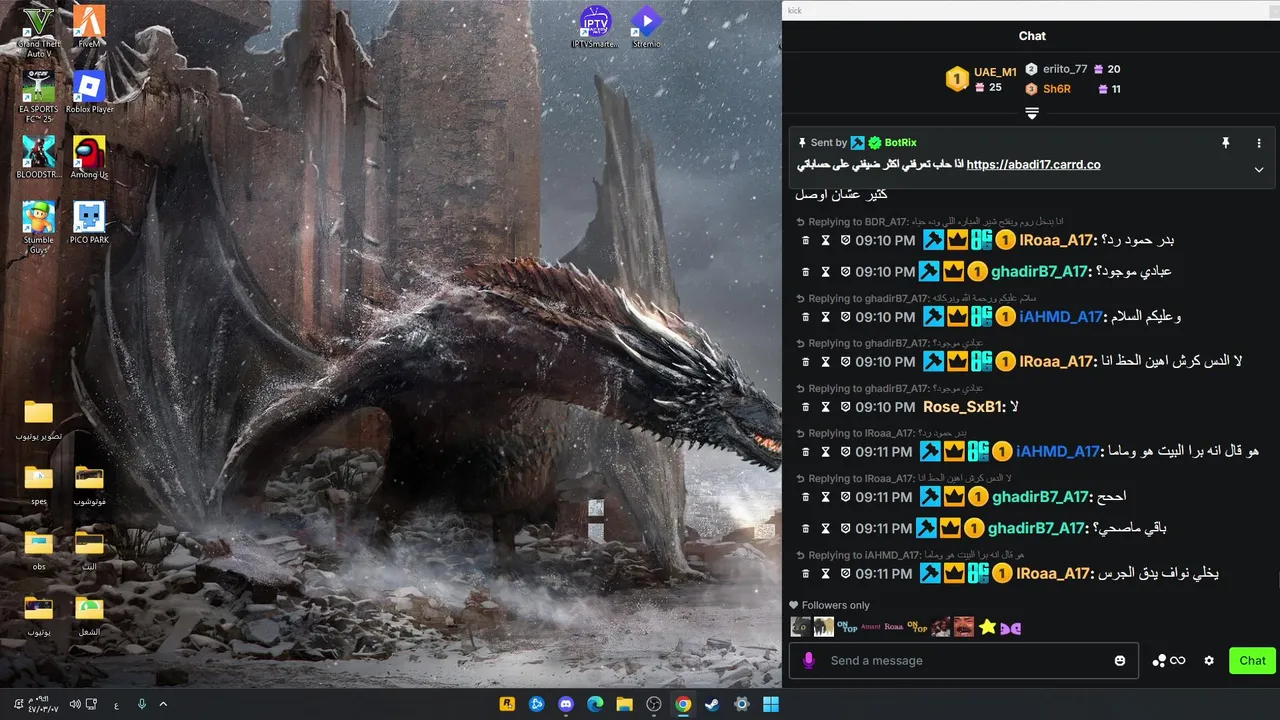The image size is (1280, 720).
Task: Launch Roblox Player desktop icon
Action: pos(89,93)
